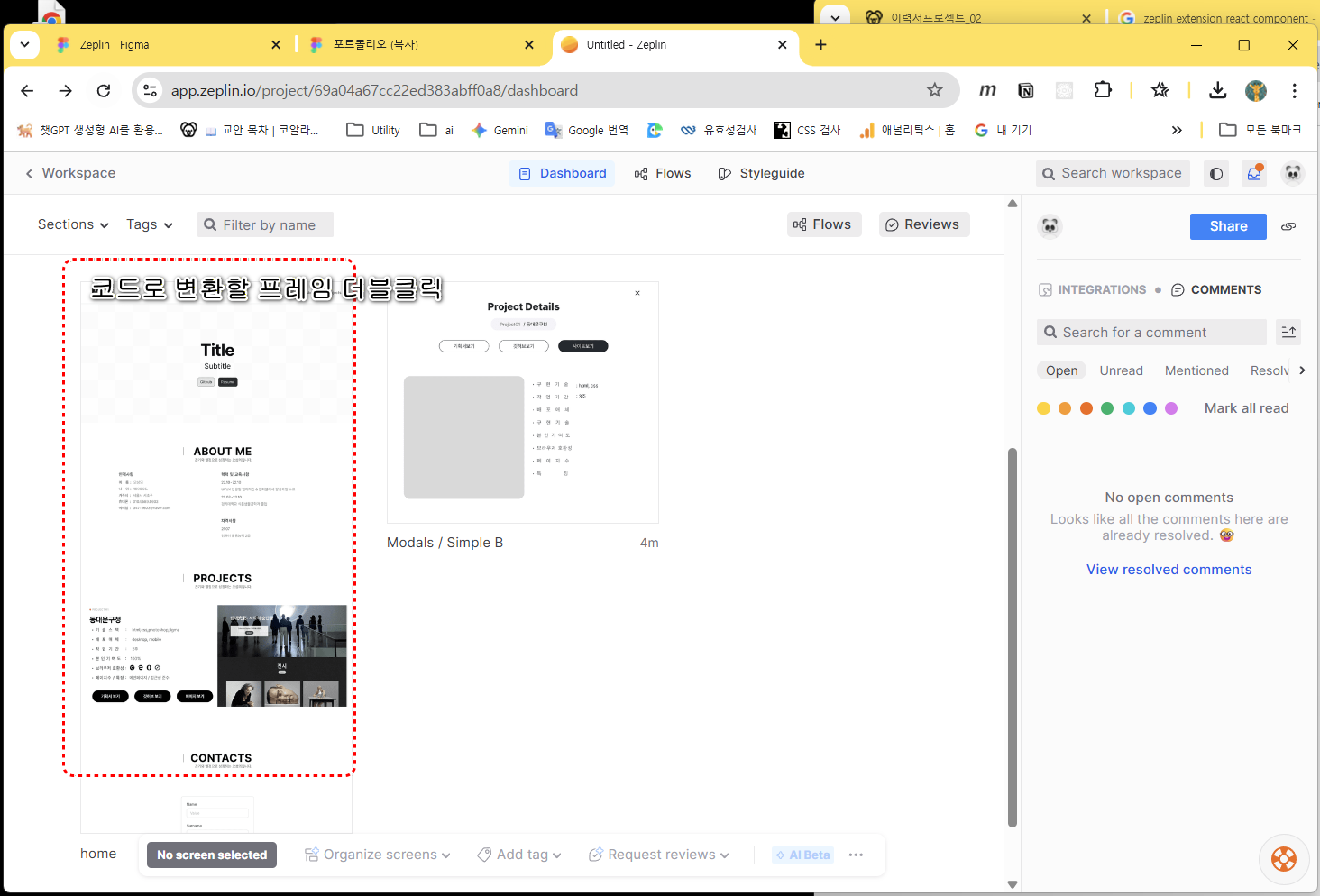Click the panda profile avatar top right
Image resolution: width=1320 pixels, height=896 pixels.
1293,173
